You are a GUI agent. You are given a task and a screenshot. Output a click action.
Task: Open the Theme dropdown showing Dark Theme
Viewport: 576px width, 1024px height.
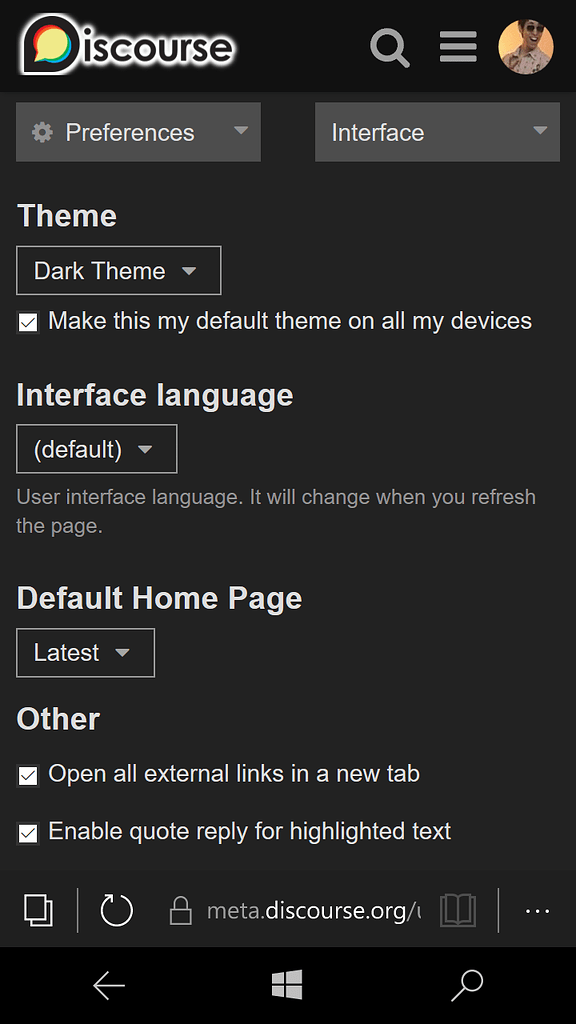tap(118, 270)
